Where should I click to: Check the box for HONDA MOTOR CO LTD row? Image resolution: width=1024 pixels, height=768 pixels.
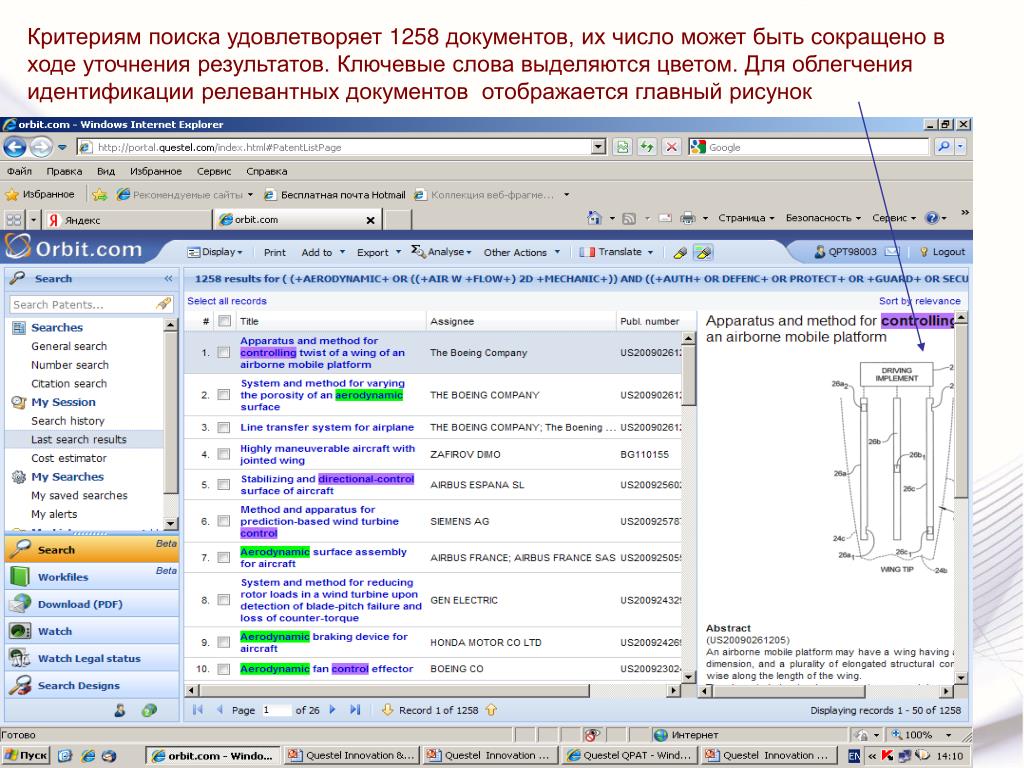[224, 643]
